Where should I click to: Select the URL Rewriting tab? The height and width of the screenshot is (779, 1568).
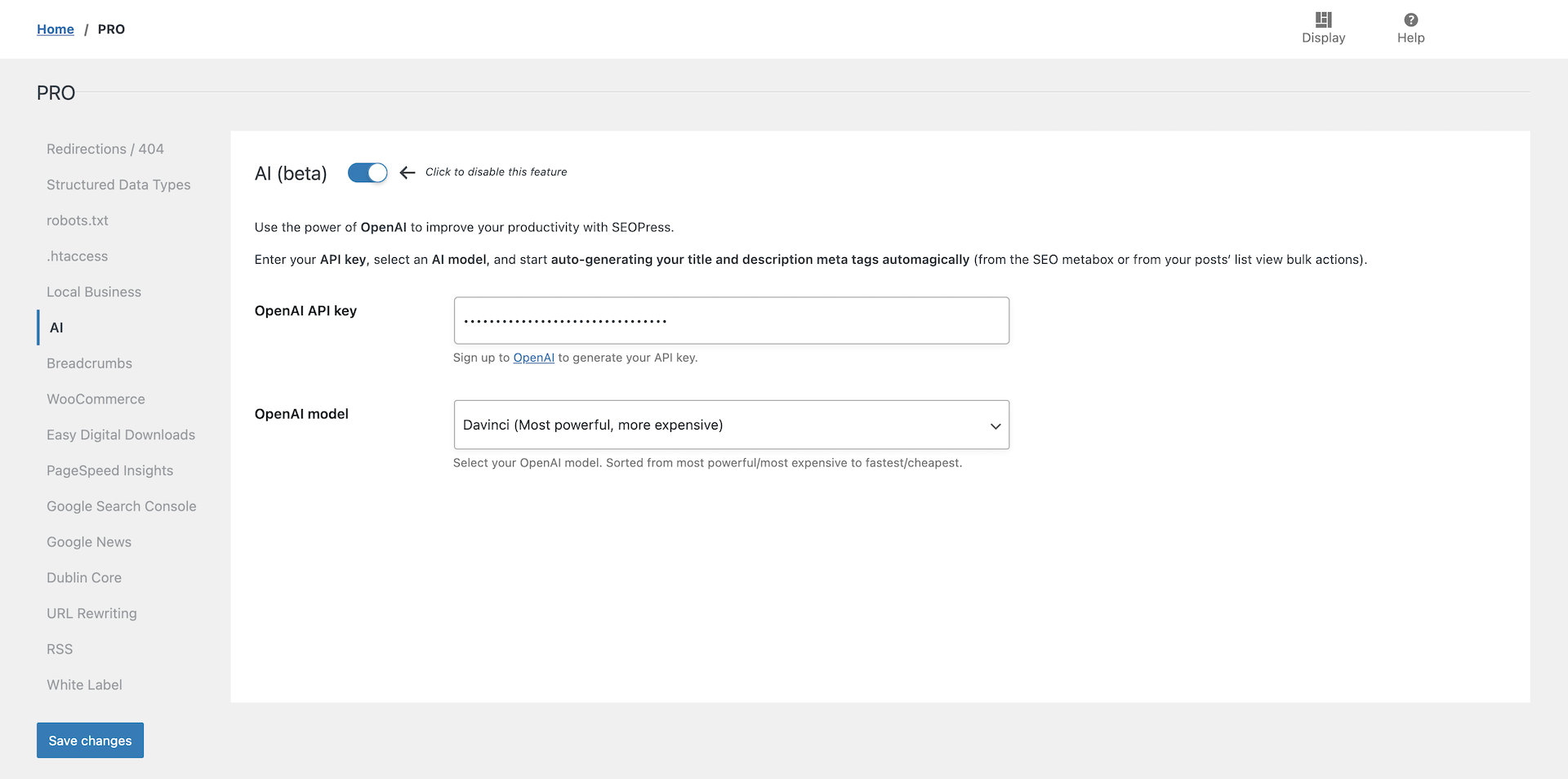click(x=91, y=613)
